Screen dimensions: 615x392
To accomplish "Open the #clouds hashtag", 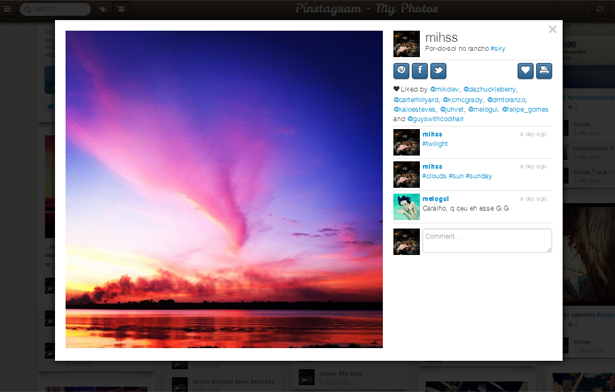I will 434,176.
